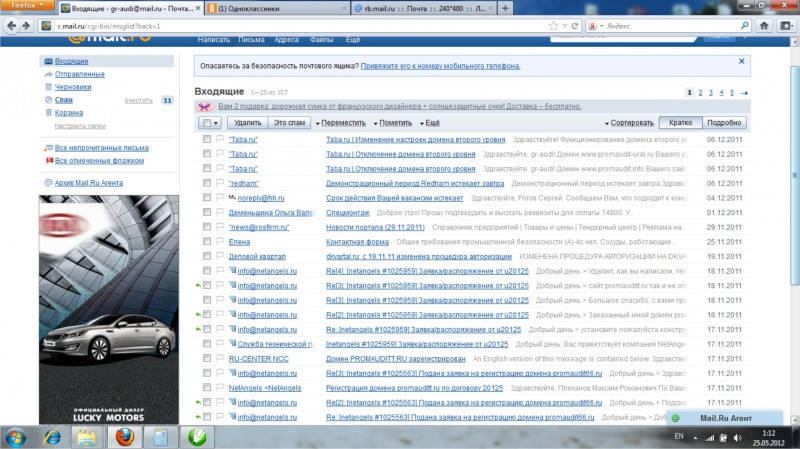Open the Пометить dropdown
This screenshot has height=449, width=800.
393,123
